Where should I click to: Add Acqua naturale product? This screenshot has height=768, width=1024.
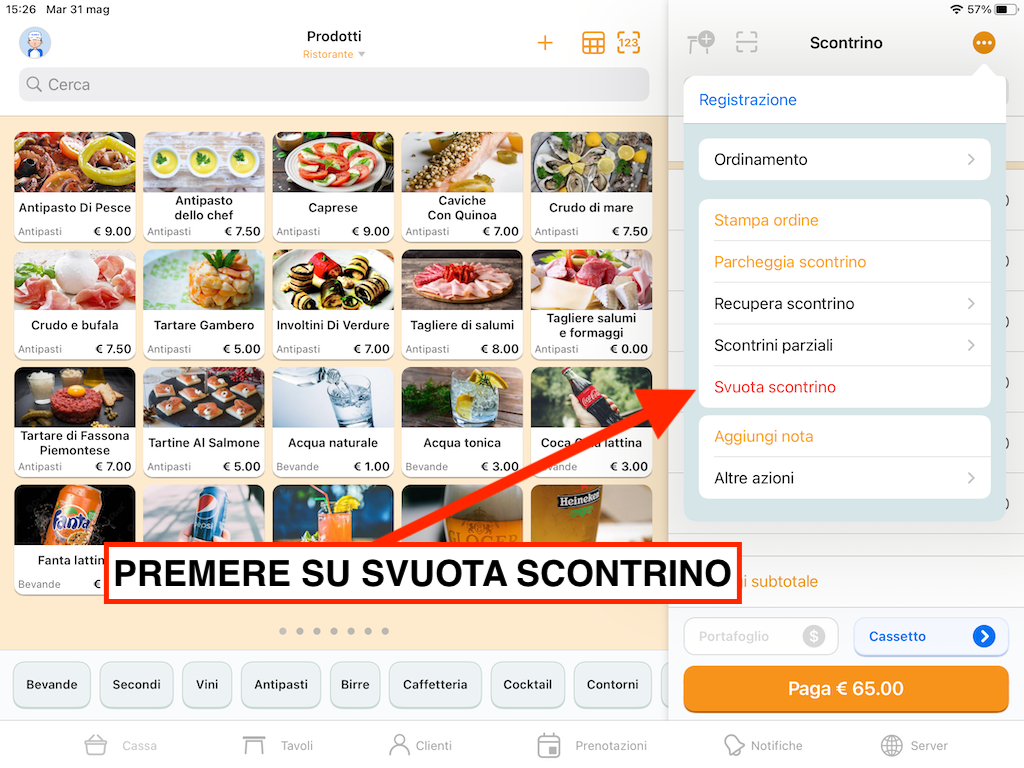[x=333, y=422]
